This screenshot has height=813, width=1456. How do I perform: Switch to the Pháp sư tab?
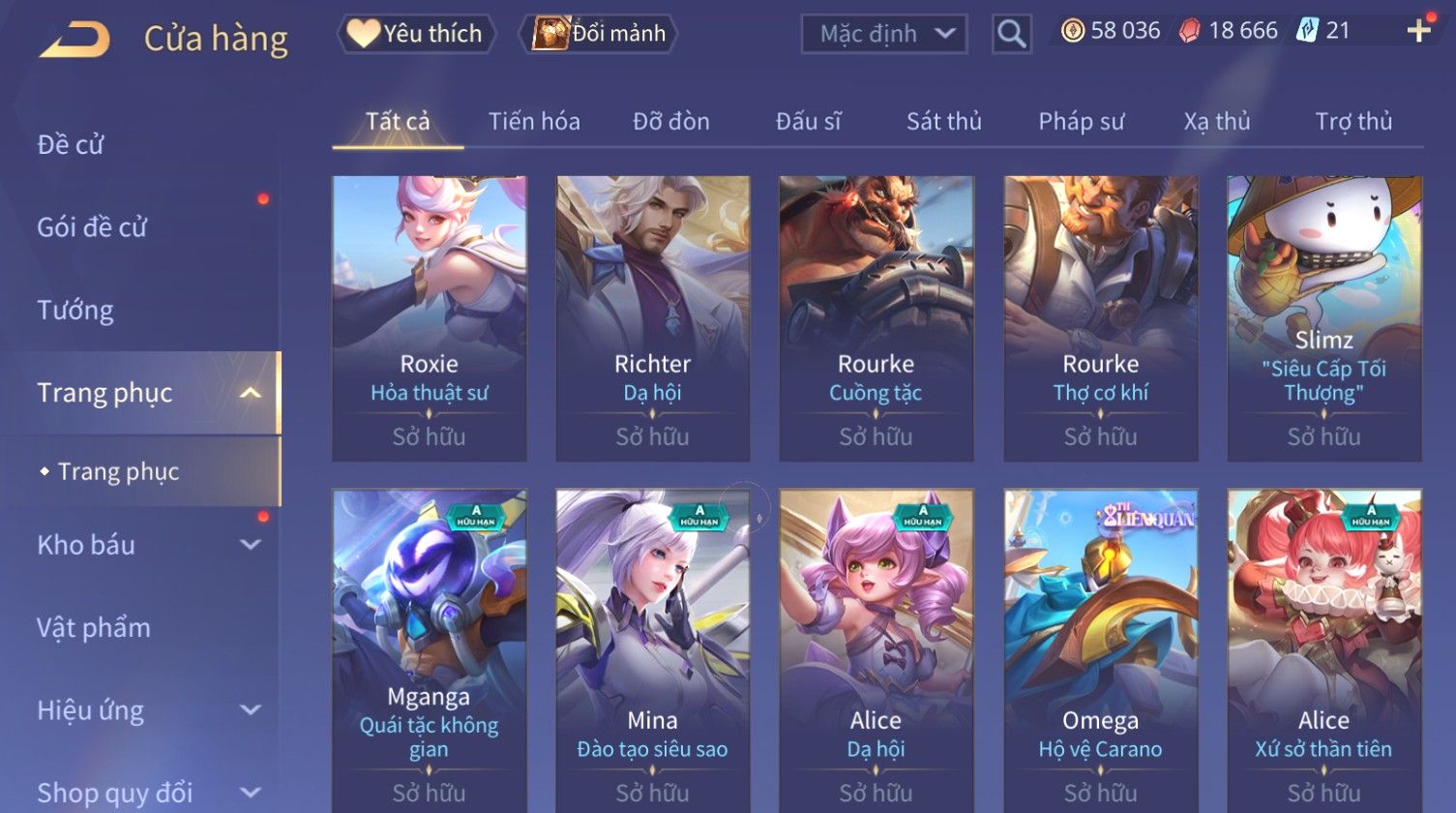point(1081,121)
